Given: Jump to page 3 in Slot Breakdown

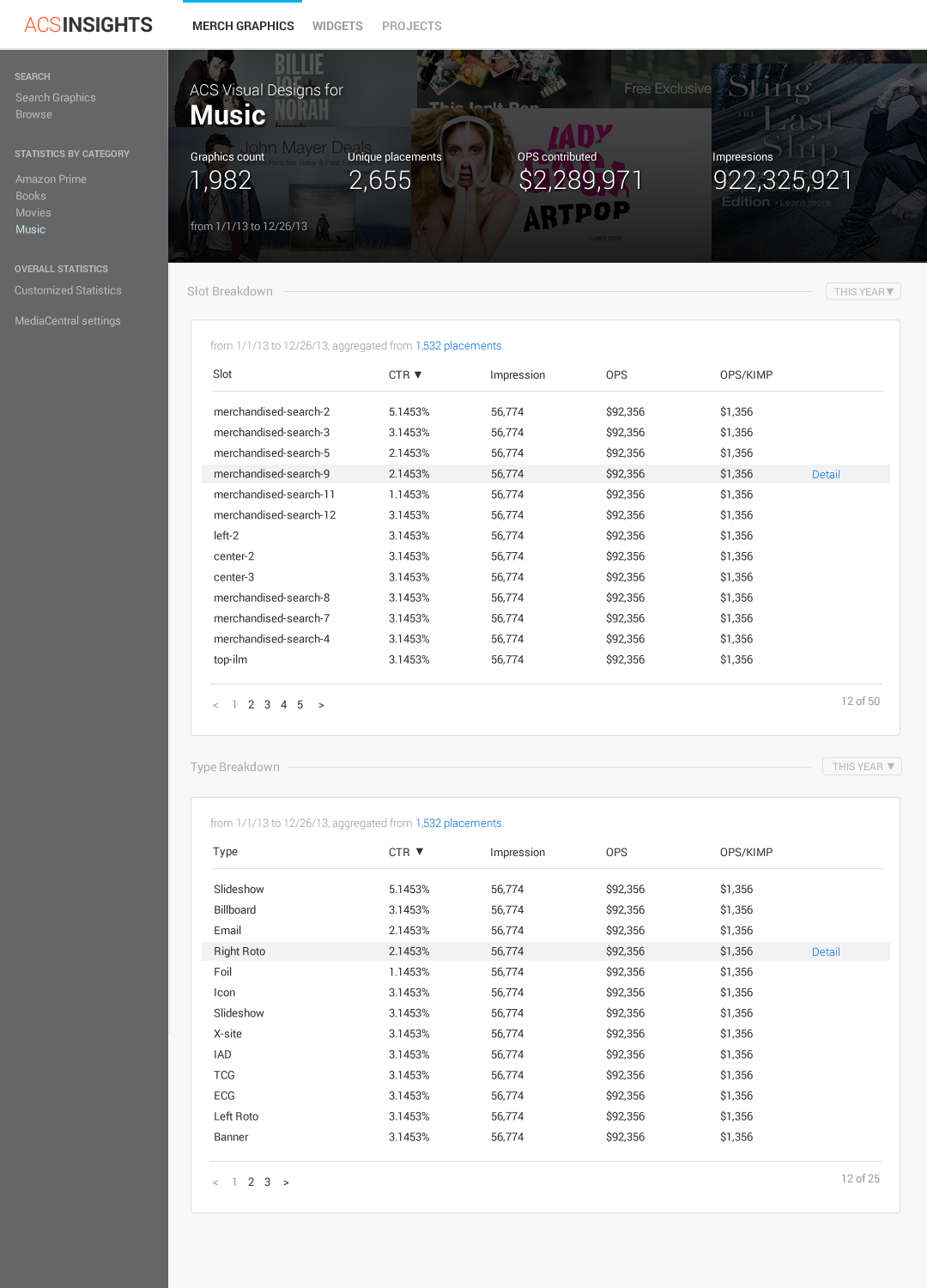Looking at the screenshot, I should 267,705.
